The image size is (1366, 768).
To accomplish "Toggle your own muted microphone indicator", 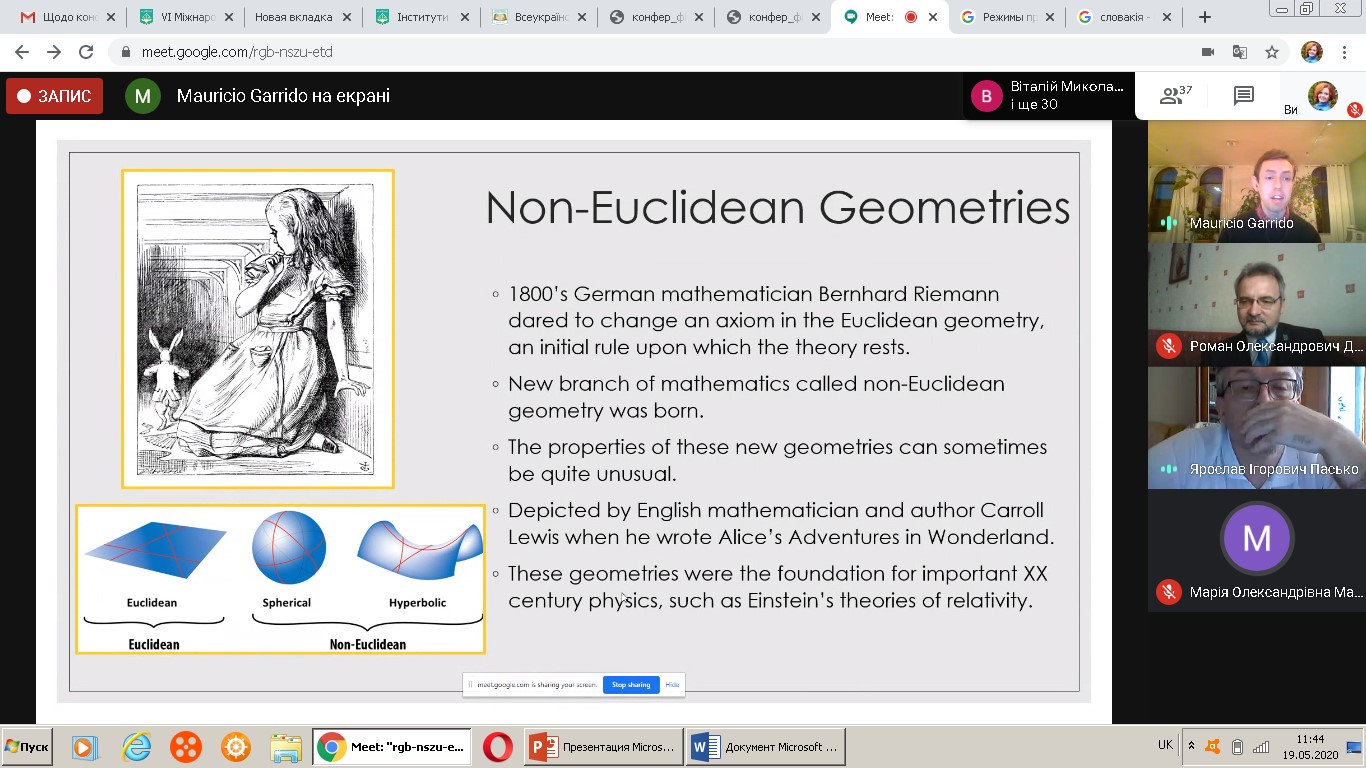I will point(1354,110).
